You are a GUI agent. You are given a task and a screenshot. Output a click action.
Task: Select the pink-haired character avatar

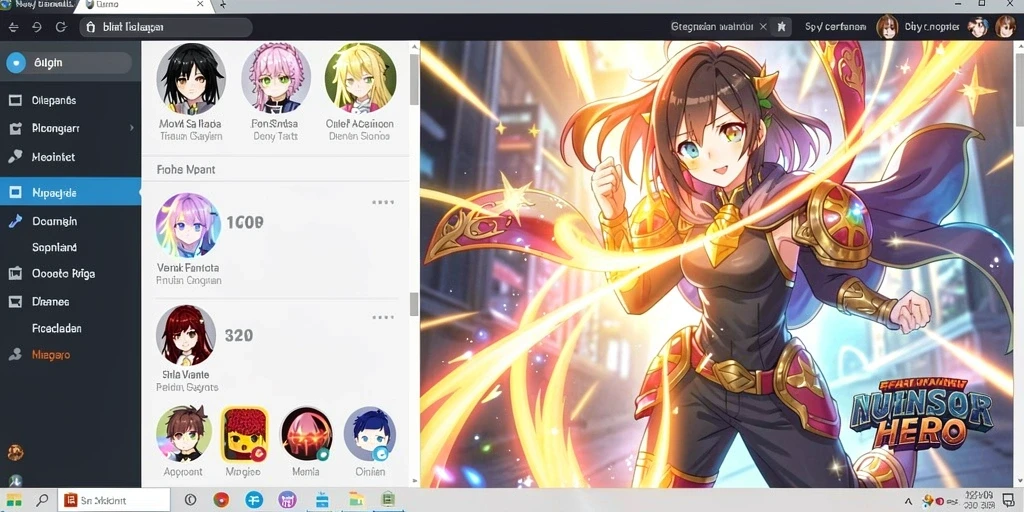click(276, 78)
